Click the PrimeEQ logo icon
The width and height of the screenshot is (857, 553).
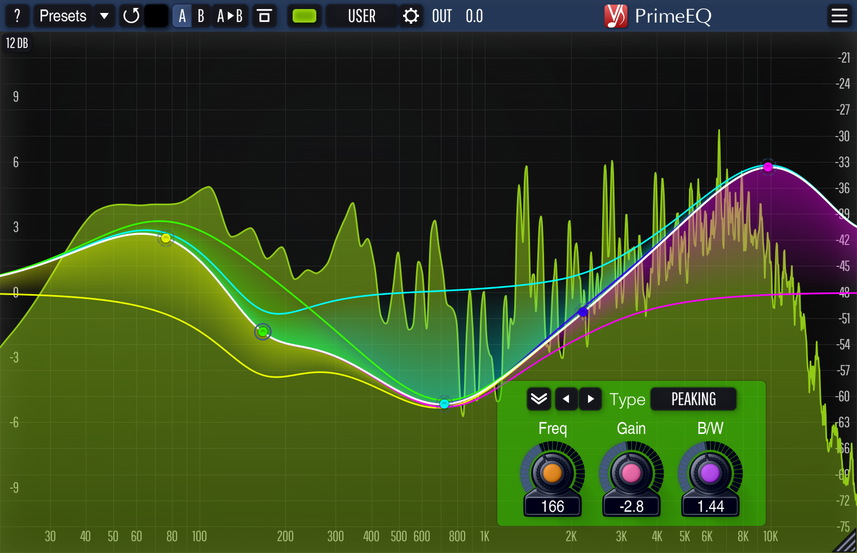617,16
